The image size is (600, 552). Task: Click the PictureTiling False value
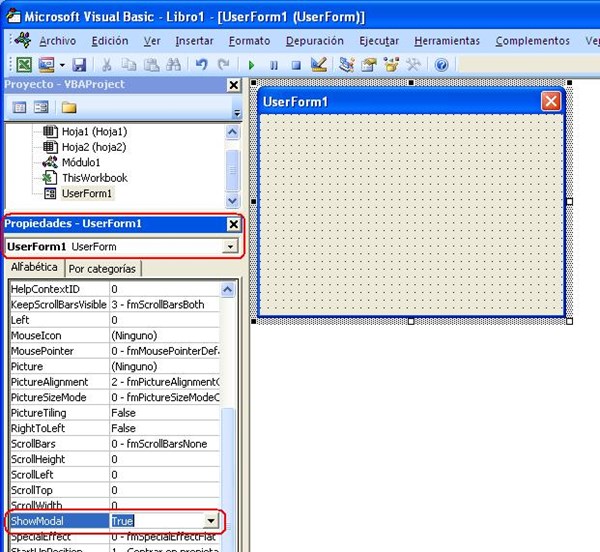coord(165,413)
